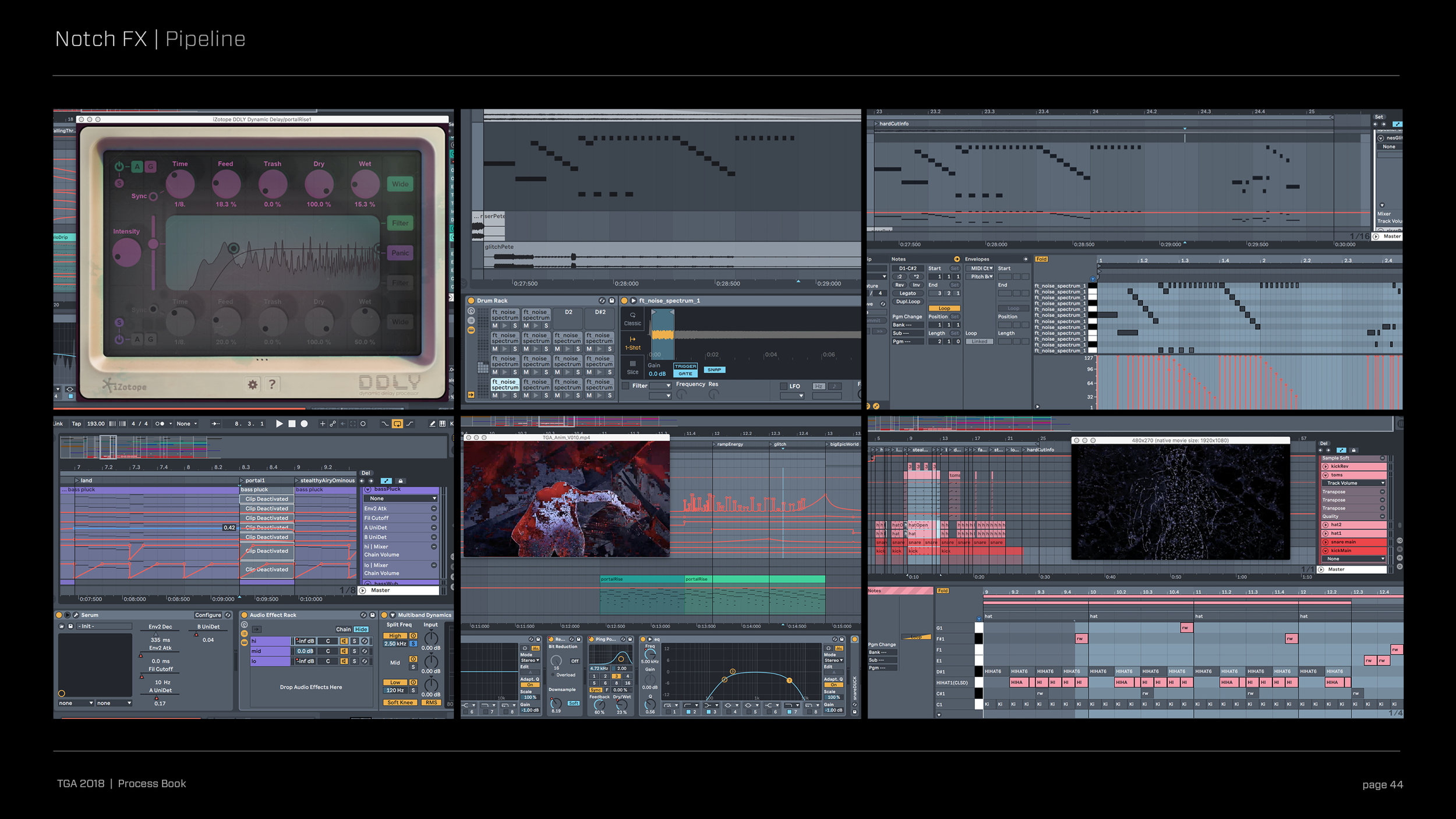Click the Stop button in Ableton transport
This screenshot has width=1456, height=819.
(292, 423)
